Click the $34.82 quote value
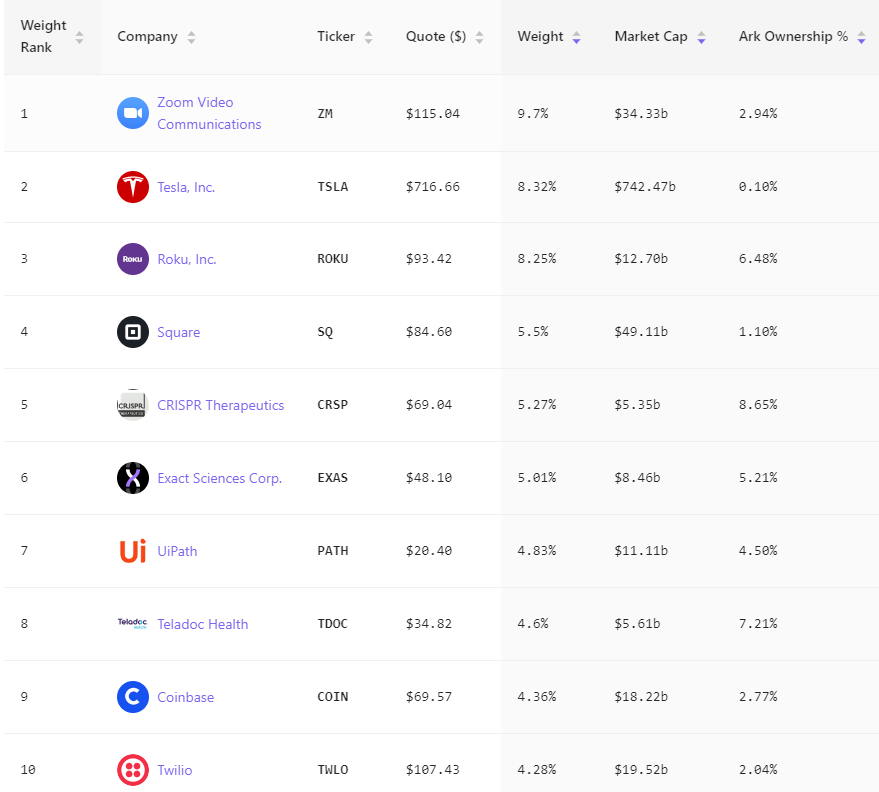Viewport: 879px width, 792px height. [x=428, y=624]
